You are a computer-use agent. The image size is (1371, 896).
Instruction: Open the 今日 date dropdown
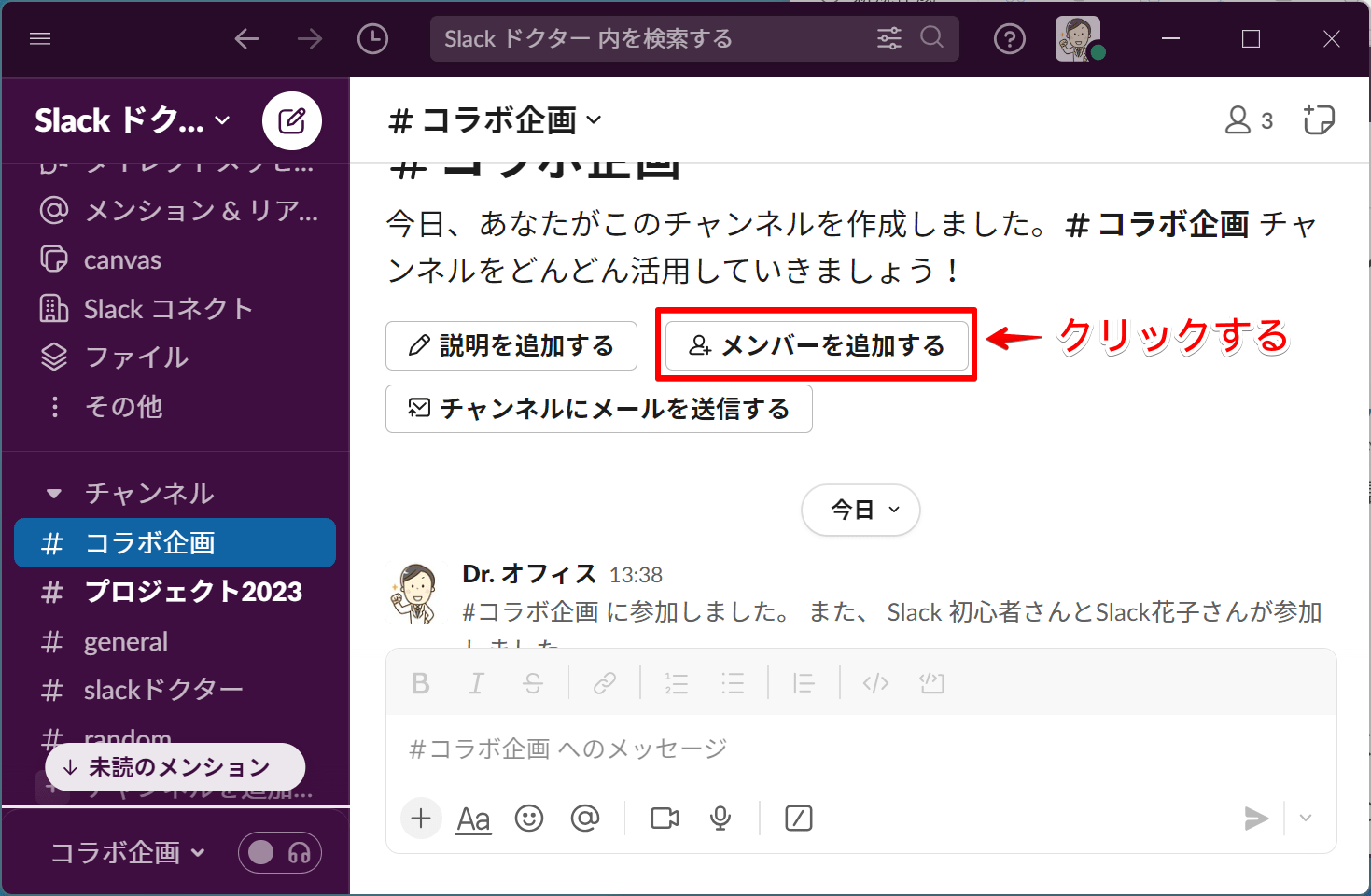point(860,511)
